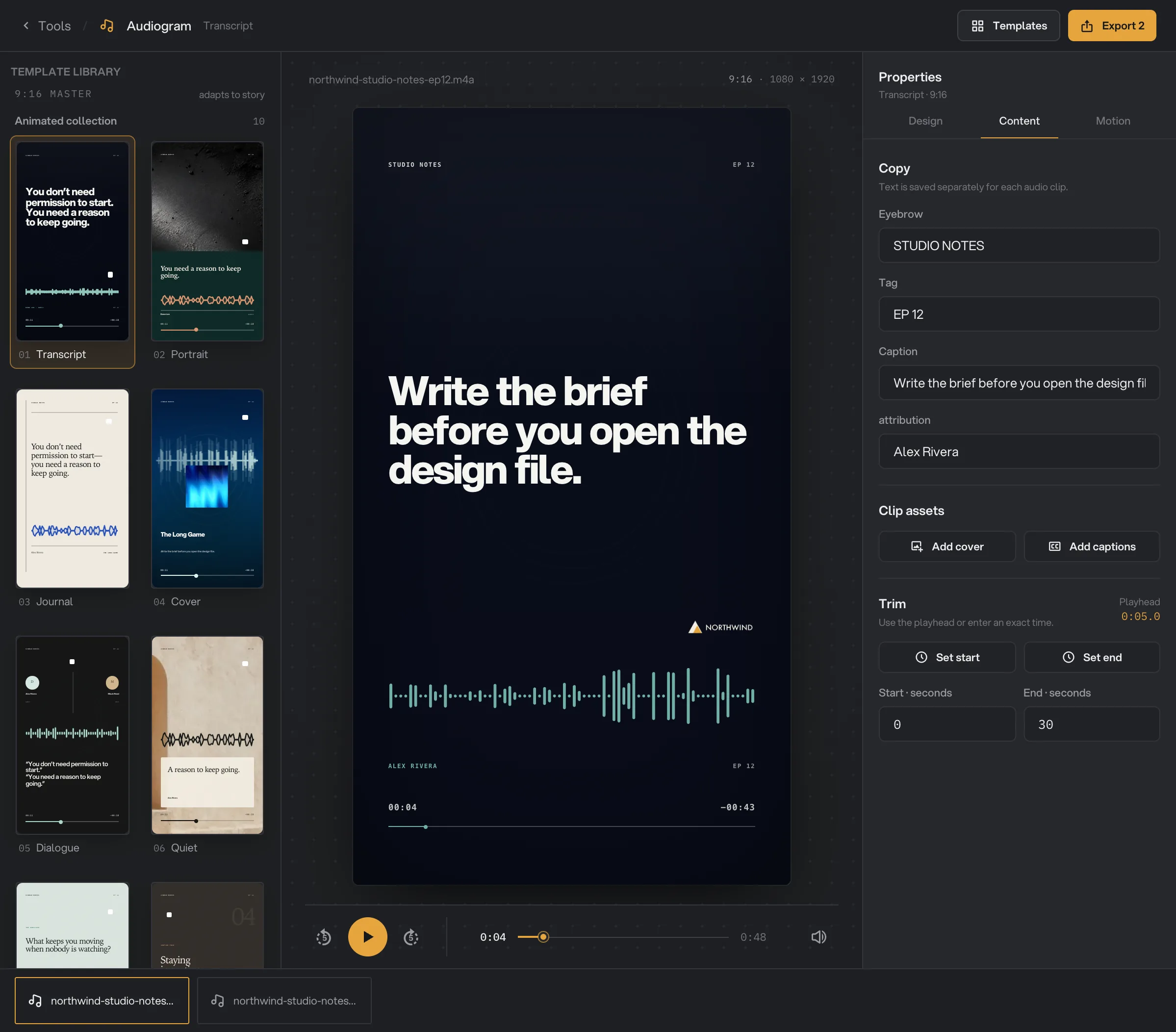Click the waveform in the canvas preview
1176x1032 pixels.
pos(571,696)
